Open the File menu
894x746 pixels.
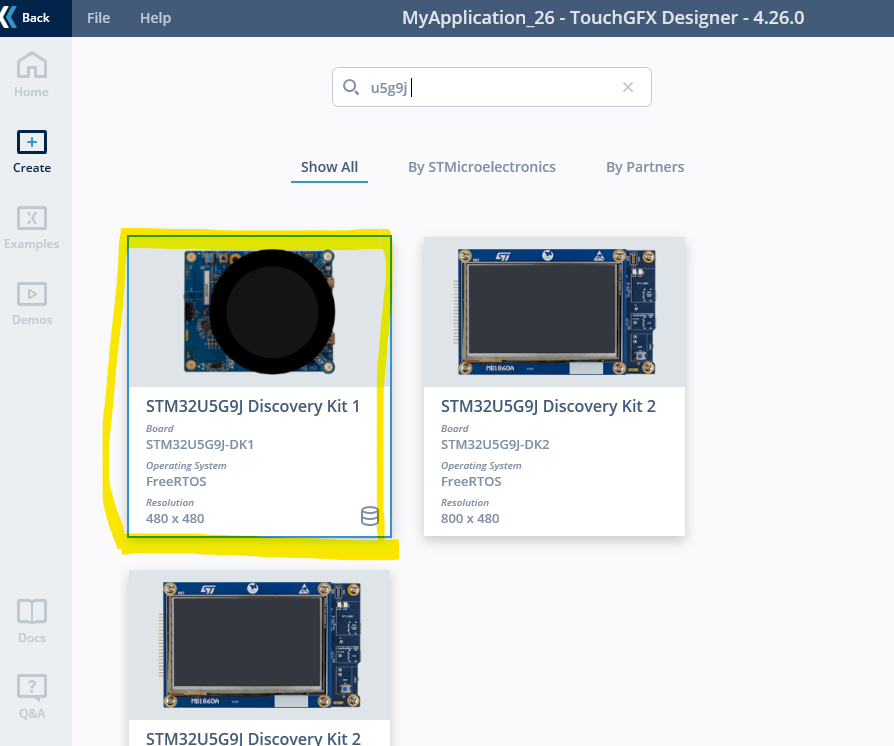point(97,17)
